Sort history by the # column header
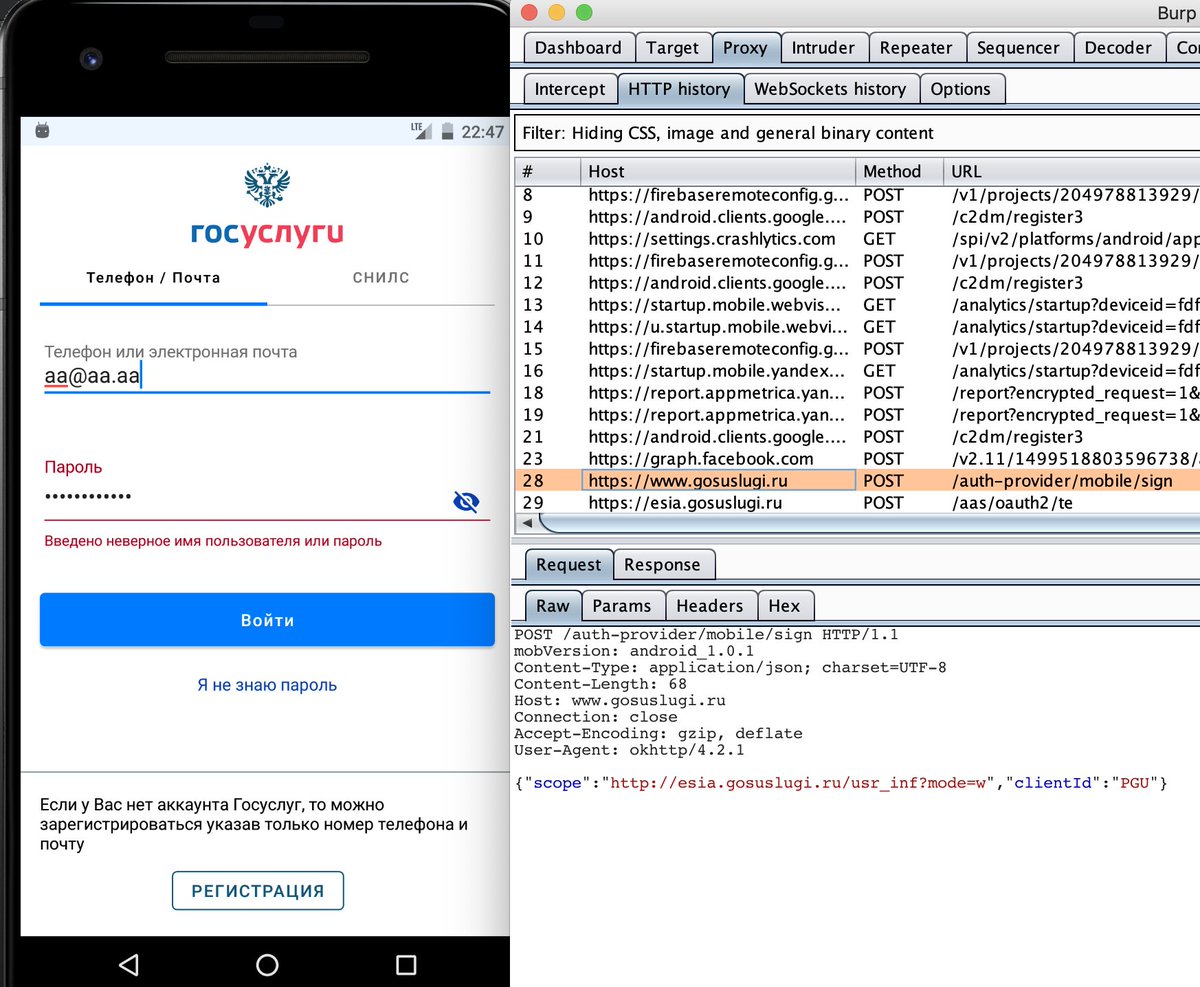The height and width of the screenshot is (987, 1200). coord(547,171)
